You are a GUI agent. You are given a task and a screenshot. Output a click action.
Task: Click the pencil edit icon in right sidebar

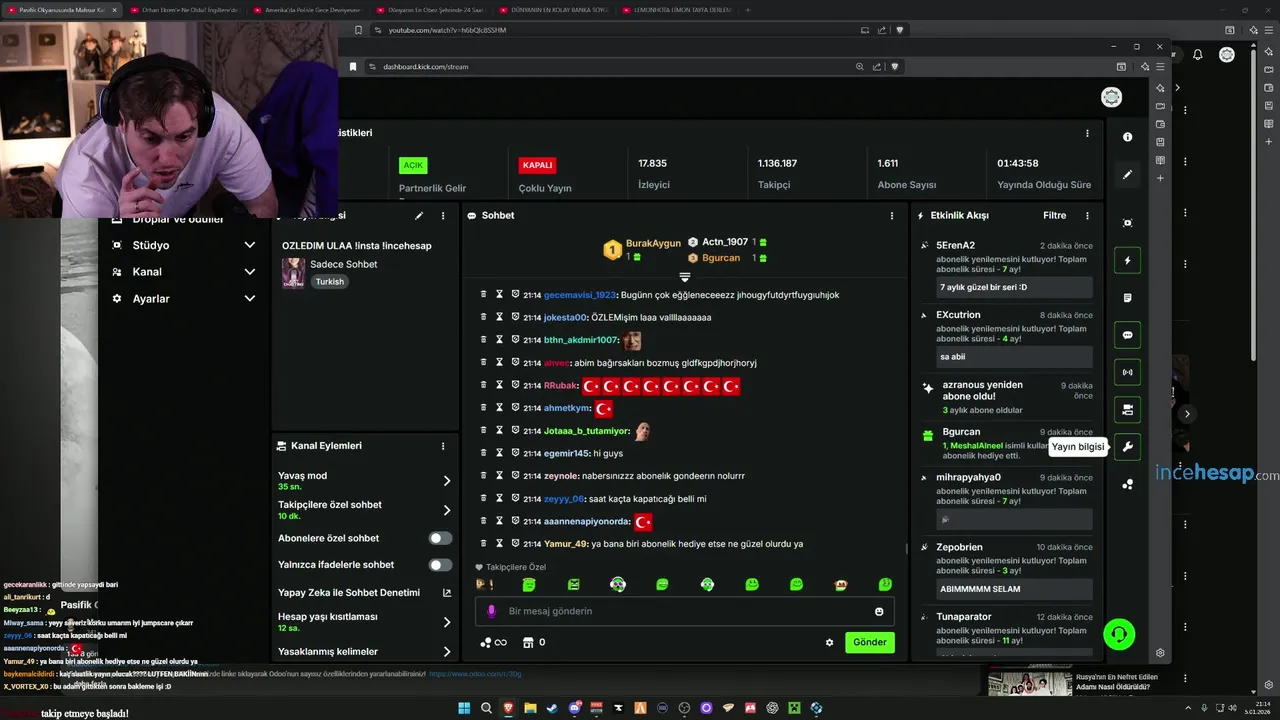pyautogui.click(x=1127, y=174)
